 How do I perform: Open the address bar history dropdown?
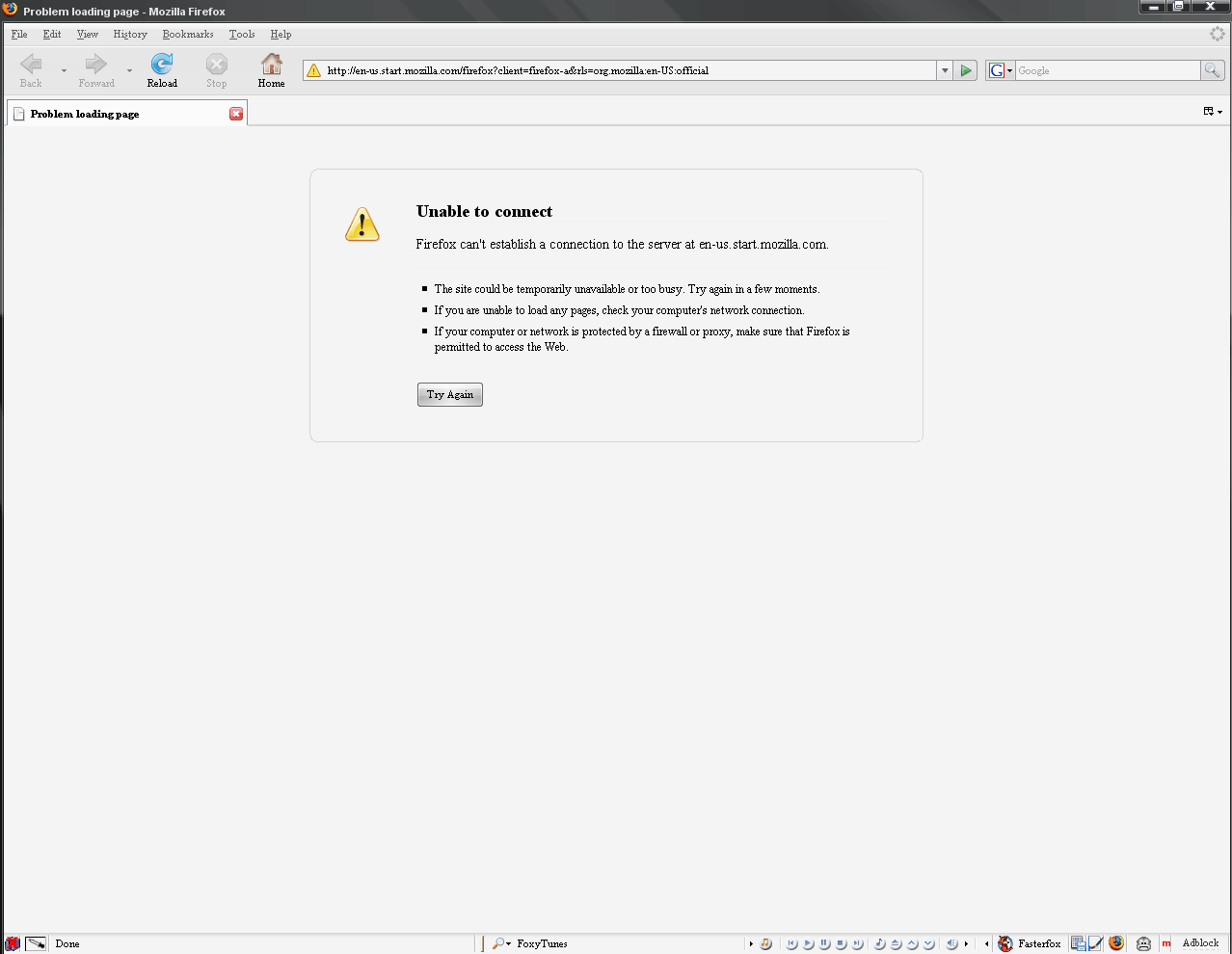pyautogui.click(x=945, y=70)
